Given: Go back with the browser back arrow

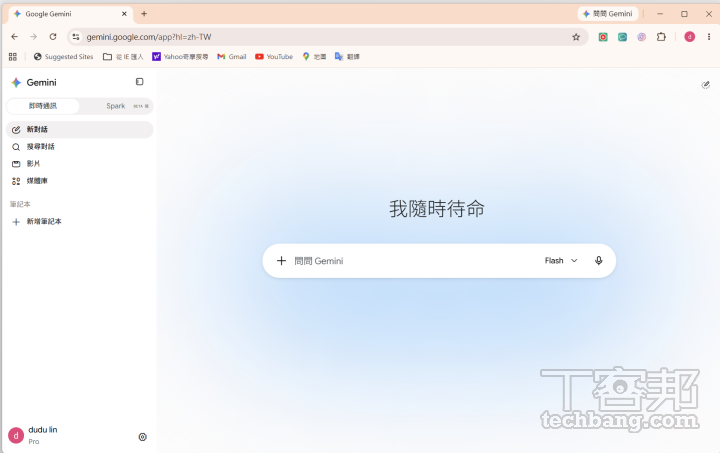Looking at the screenshot, I should click(x=14, y=37).
